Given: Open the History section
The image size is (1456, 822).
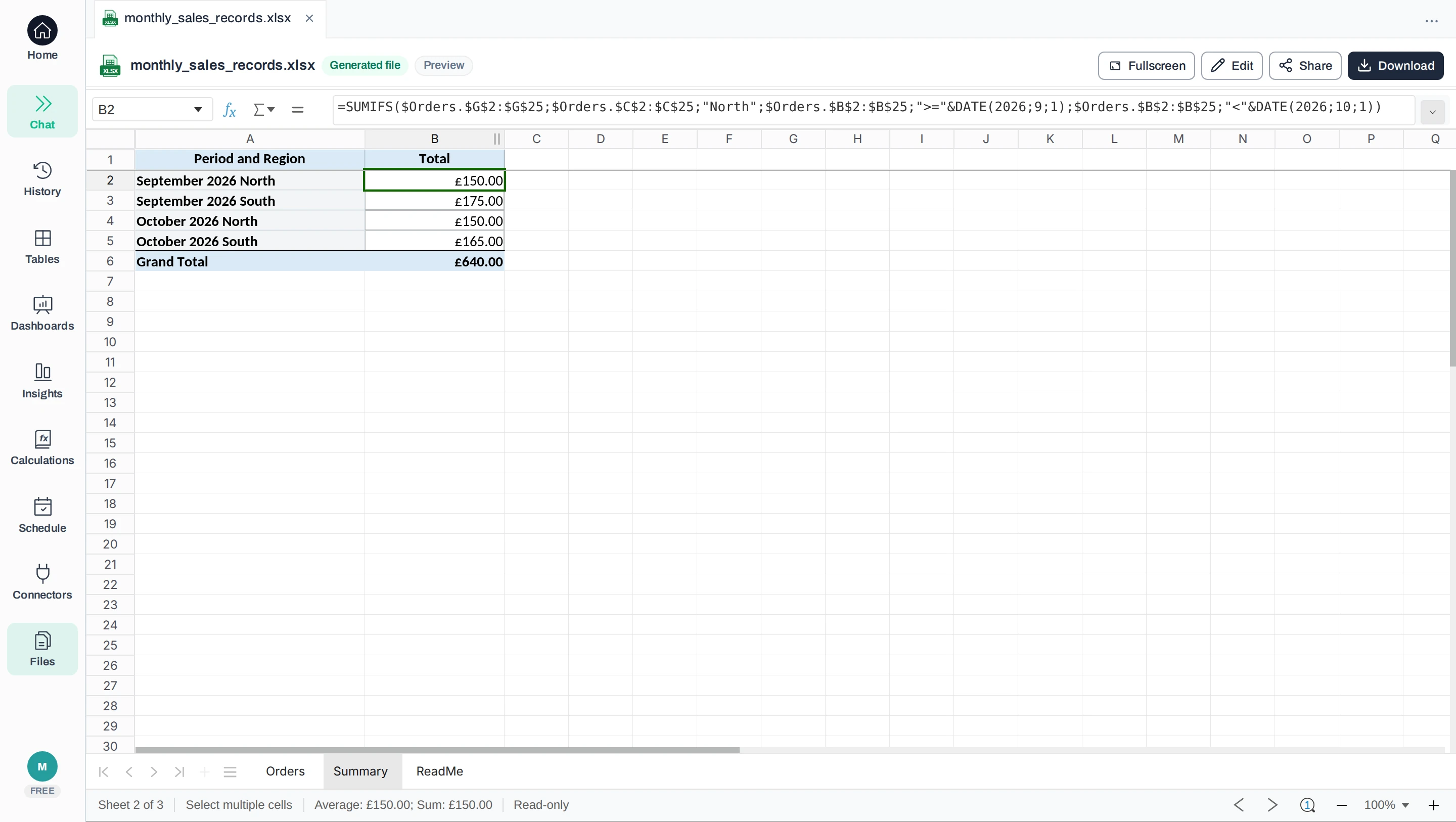Looking at the screenshot, I should pyautogui.click(x=42, y=178).
